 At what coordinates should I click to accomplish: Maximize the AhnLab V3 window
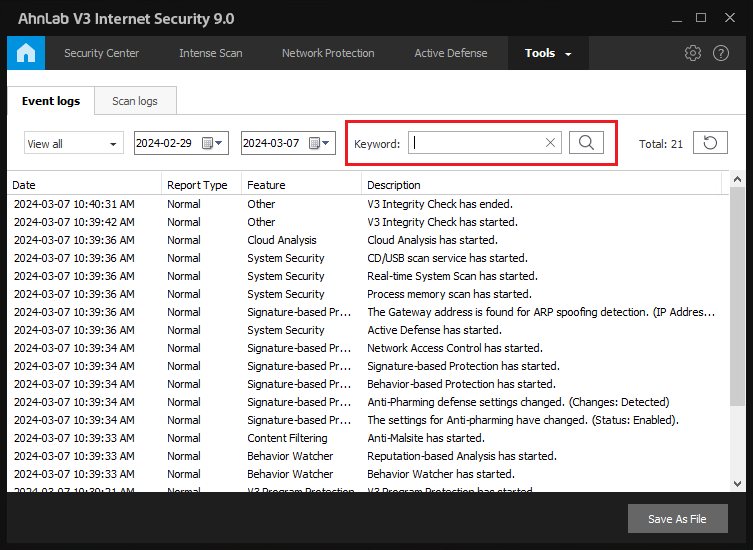click(x=701, y=18)
